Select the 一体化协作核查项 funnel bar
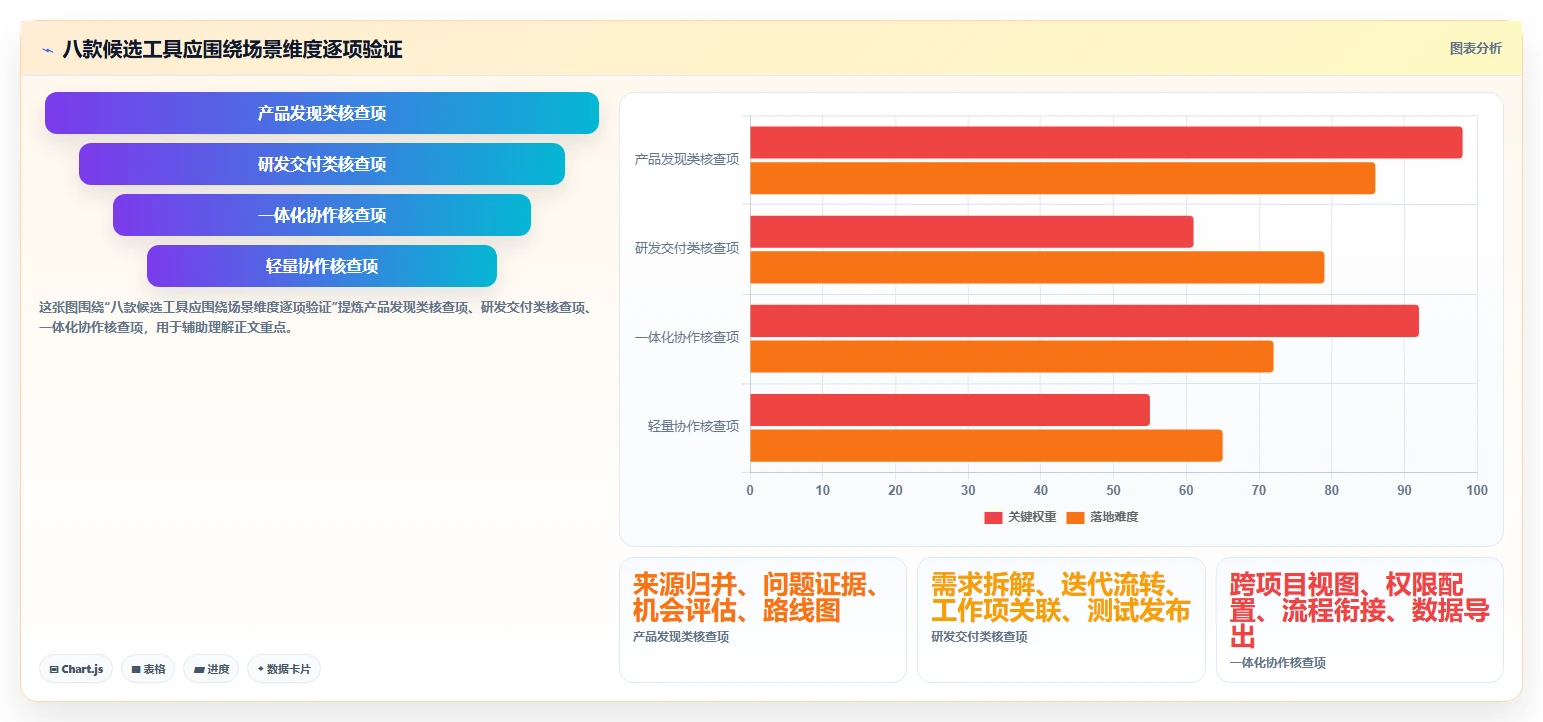 [322, 215]
